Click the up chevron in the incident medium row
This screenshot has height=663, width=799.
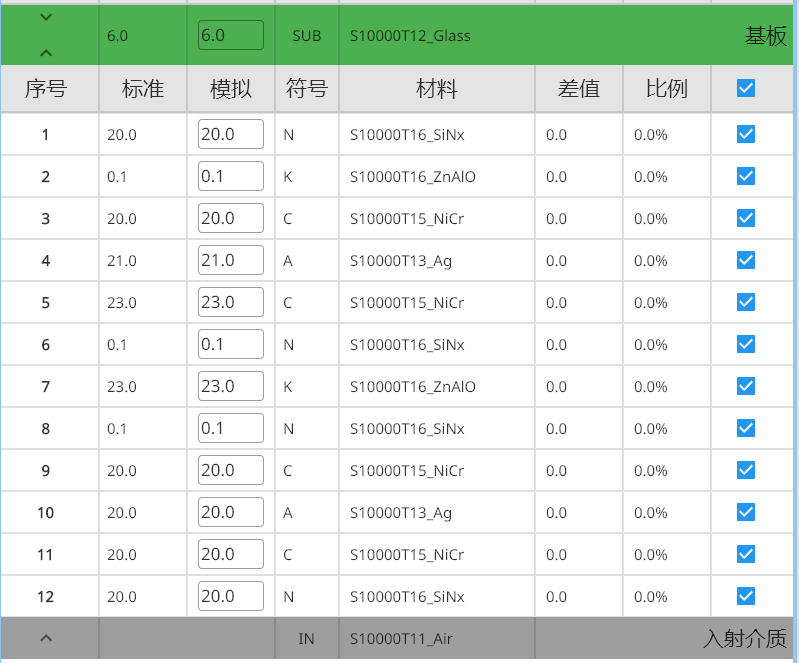pyautogui.click(x=46, y=638)
